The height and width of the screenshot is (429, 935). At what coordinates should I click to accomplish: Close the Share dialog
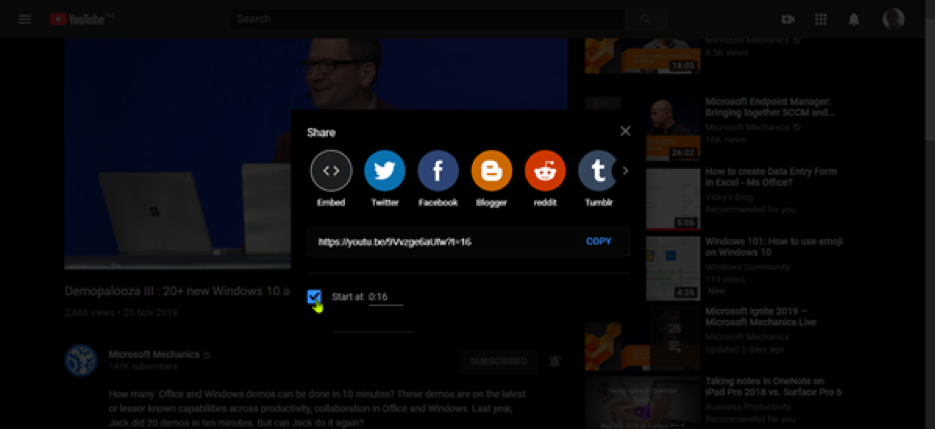click(625, 131)
